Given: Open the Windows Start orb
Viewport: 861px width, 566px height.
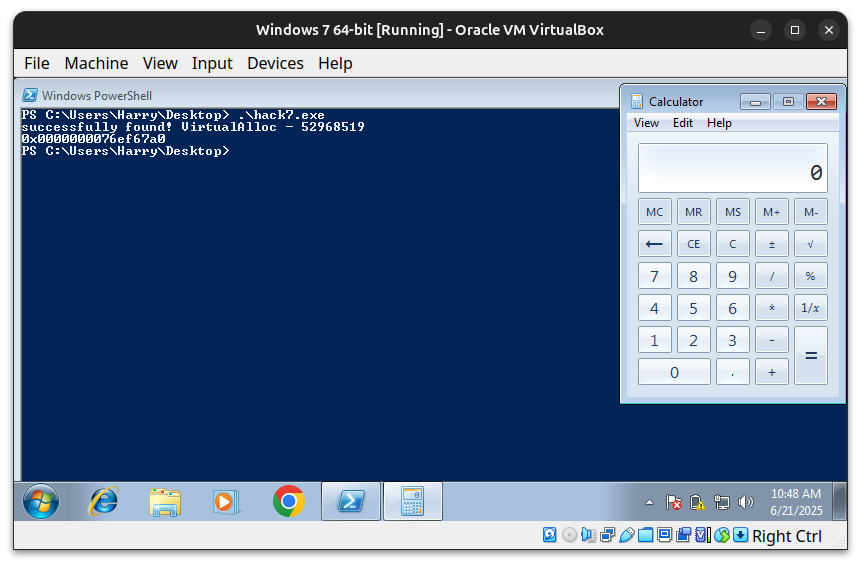Looking at the screenshot, I should pos(41,501).
